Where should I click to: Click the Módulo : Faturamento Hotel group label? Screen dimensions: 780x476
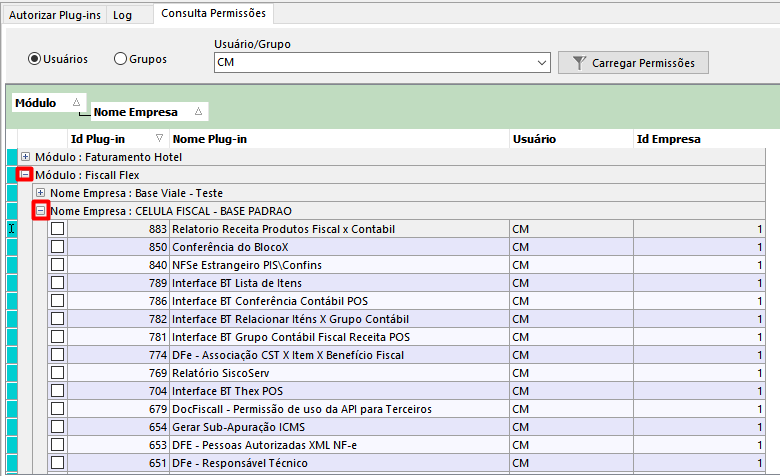click(108, 157)
